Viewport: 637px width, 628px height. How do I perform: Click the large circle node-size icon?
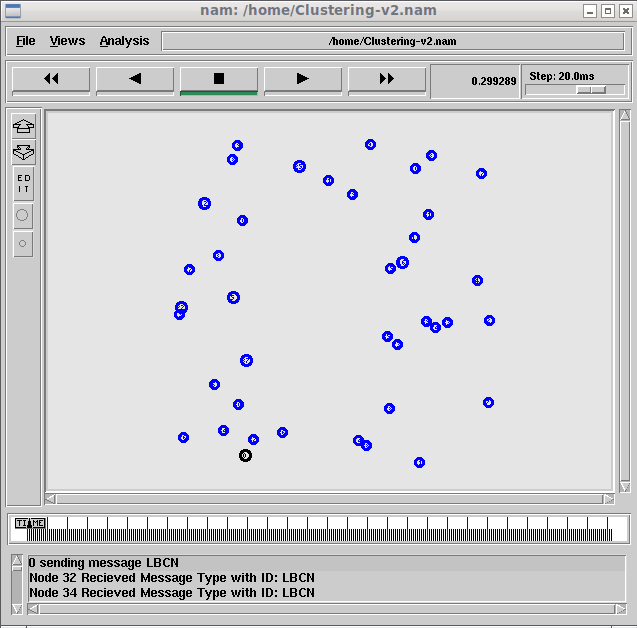tap(22, 215)
